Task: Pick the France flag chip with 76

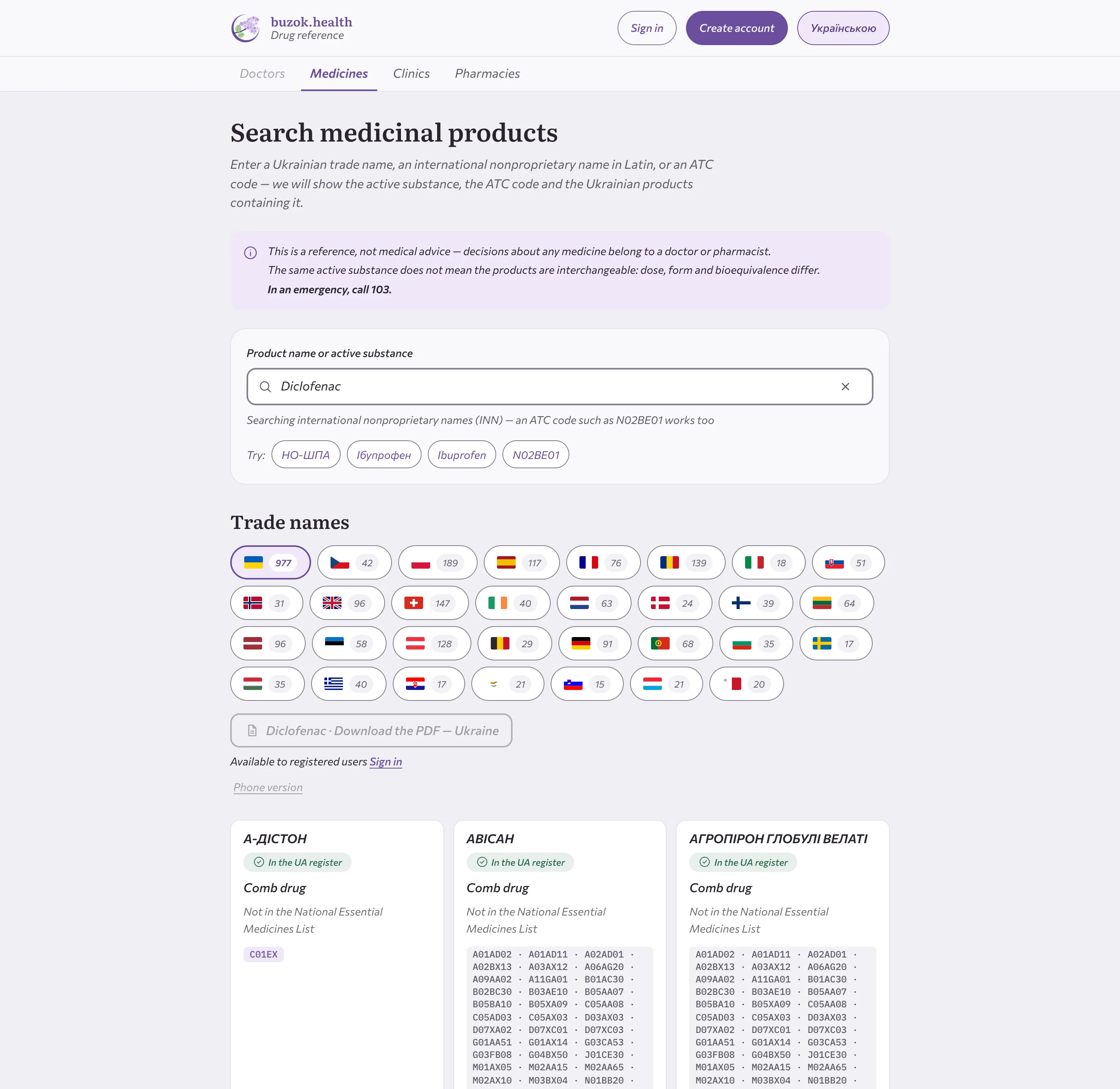Action: (603, 563)
